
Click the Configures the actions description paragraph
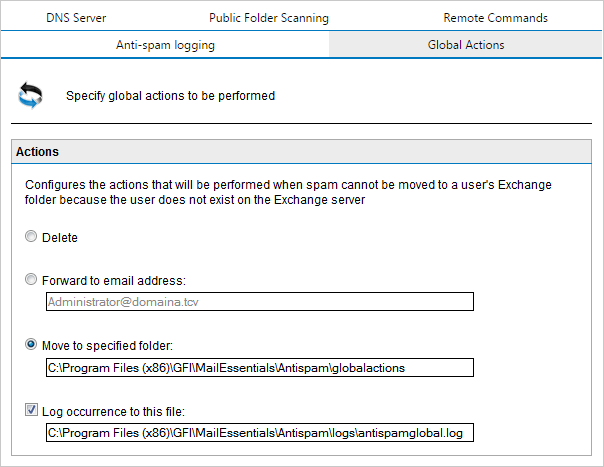pyautogui.click(x=288, y=192)
